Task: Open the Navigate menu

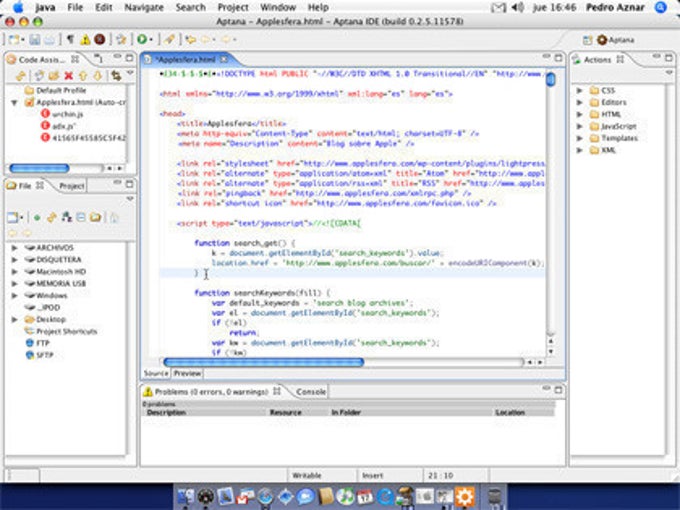Action: pyautogui.click(x=144, y=7)
